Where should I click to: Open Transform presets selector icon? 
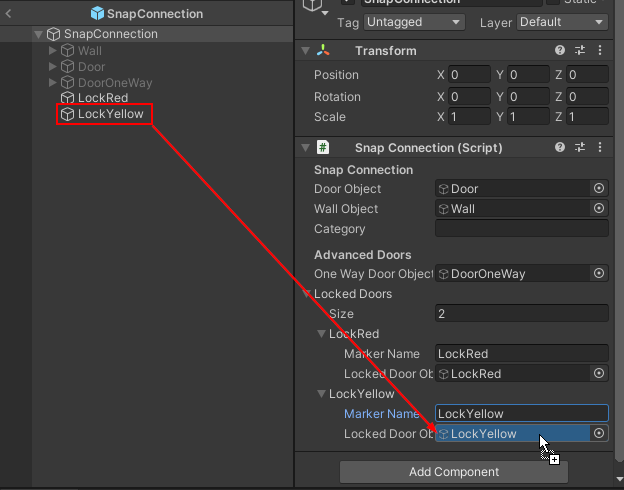click(x=580, y=51)
